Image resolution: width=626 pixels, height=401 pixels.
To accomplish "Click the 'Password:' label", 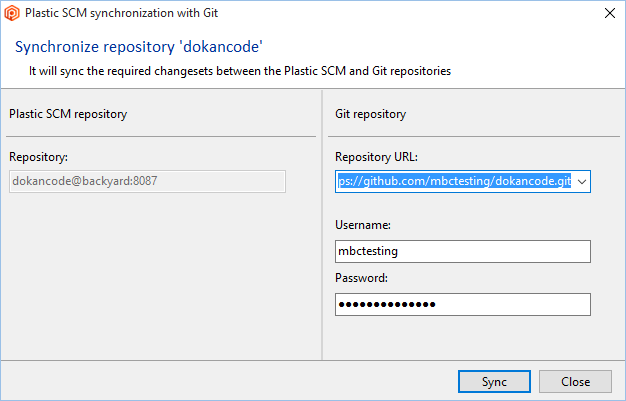I will pyautogui.click(x=362, y=278).
